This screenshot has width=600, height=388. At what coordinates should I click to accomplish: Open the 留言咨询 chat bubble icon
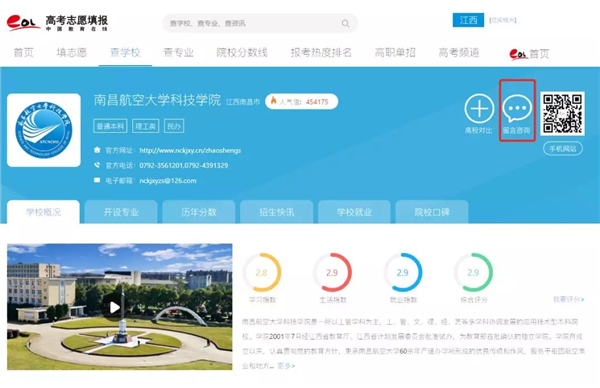517,108
